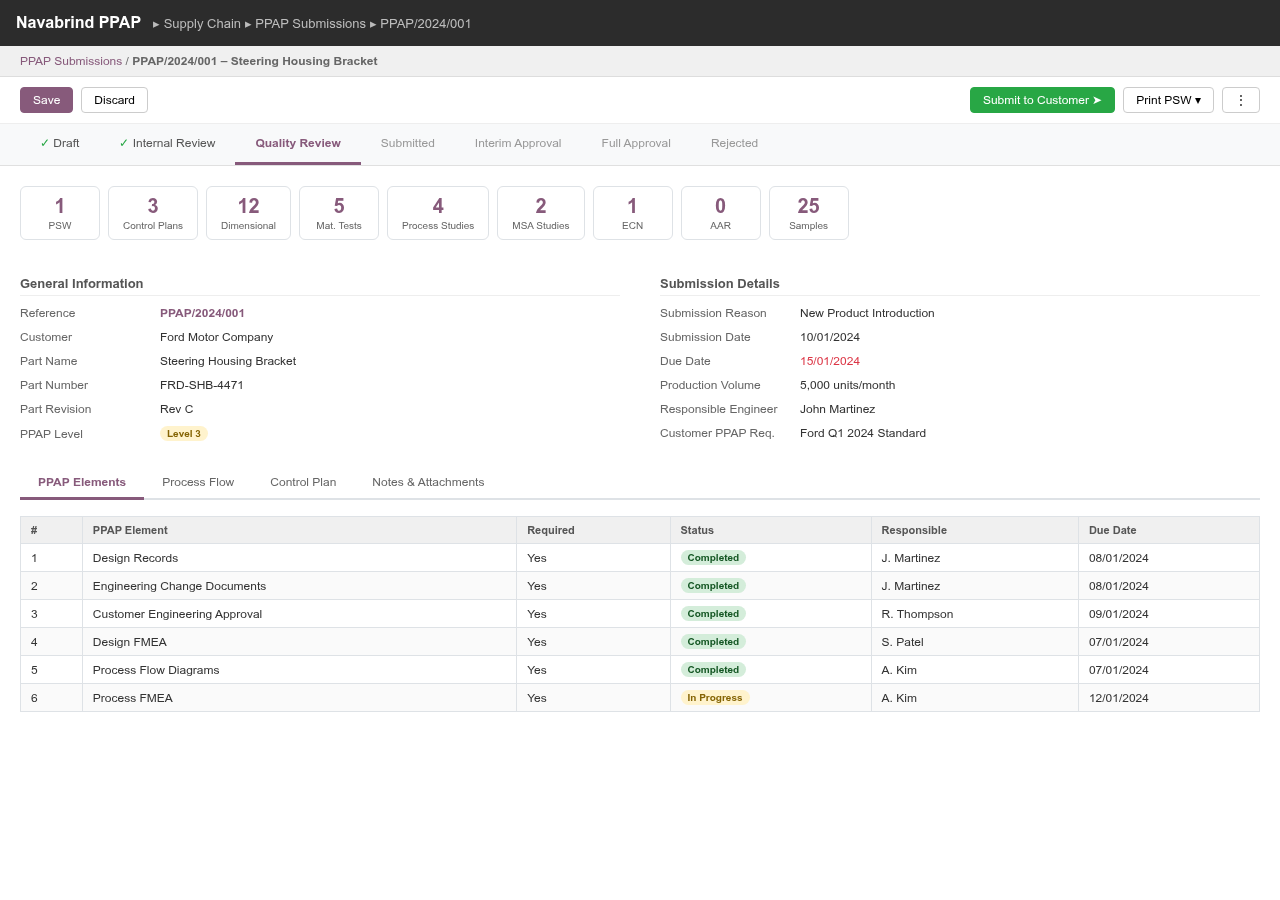Discard changes to the record

pyautogui.click(x=114, y=100)
